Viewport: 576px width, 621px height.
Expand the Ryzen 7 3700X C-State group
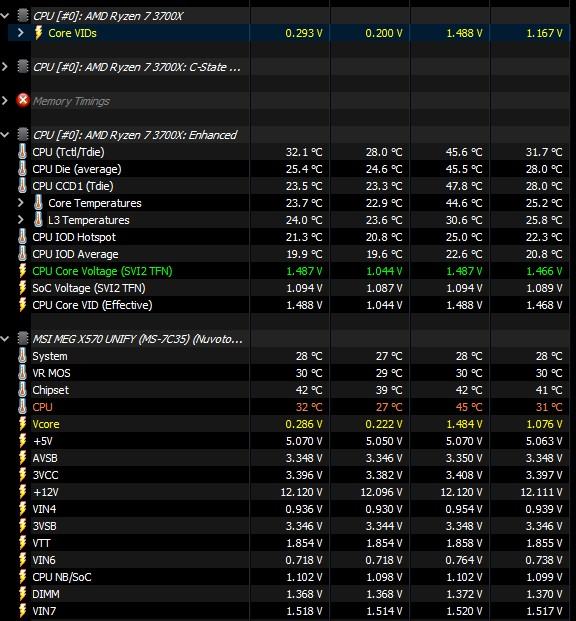(5, 67)
